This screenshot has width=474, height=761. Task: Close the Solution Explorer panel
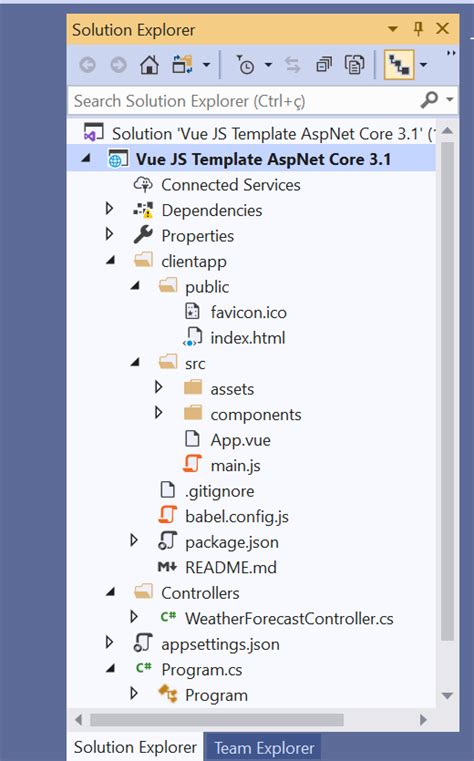point(442,29)
